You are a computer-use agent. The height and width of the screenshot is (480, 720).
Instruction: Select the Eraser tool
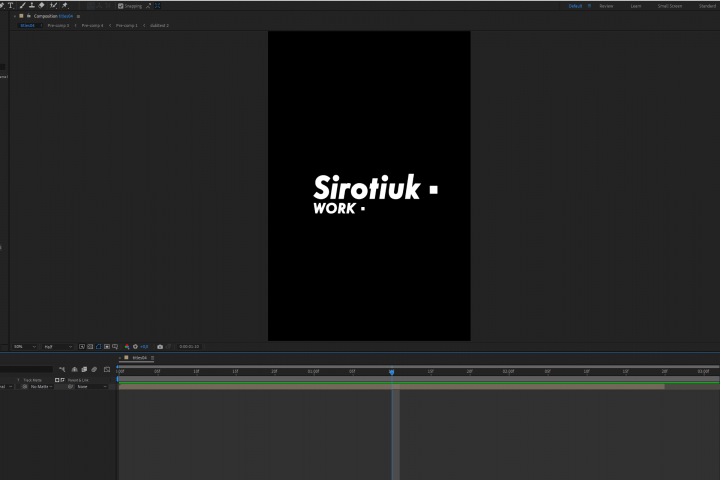tap(41, 6)
